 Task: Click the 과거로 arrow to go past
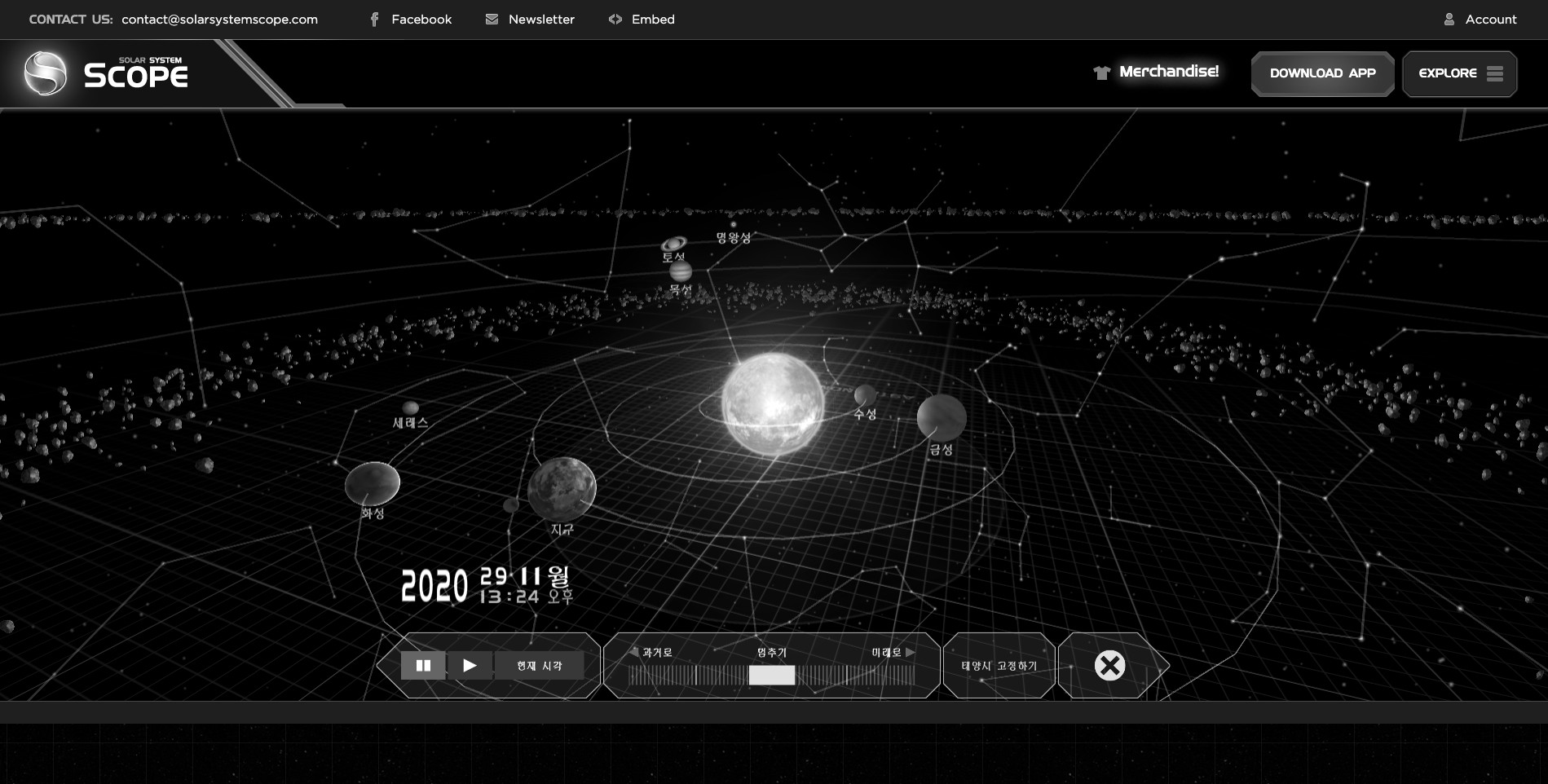pyautogui.click(x=634, y=652)
